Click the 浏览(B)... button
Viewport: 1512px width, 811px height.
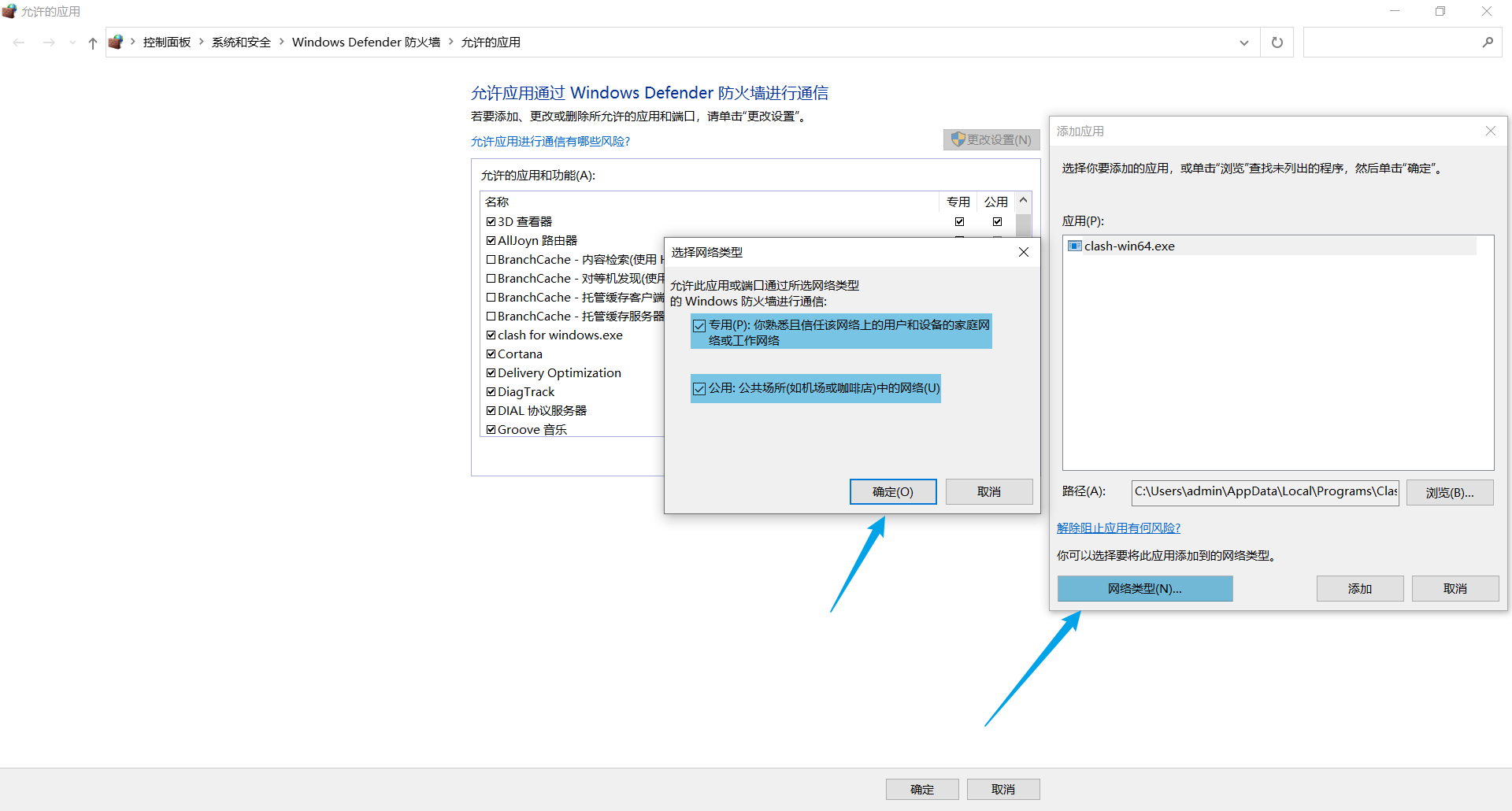point(1450,493)
